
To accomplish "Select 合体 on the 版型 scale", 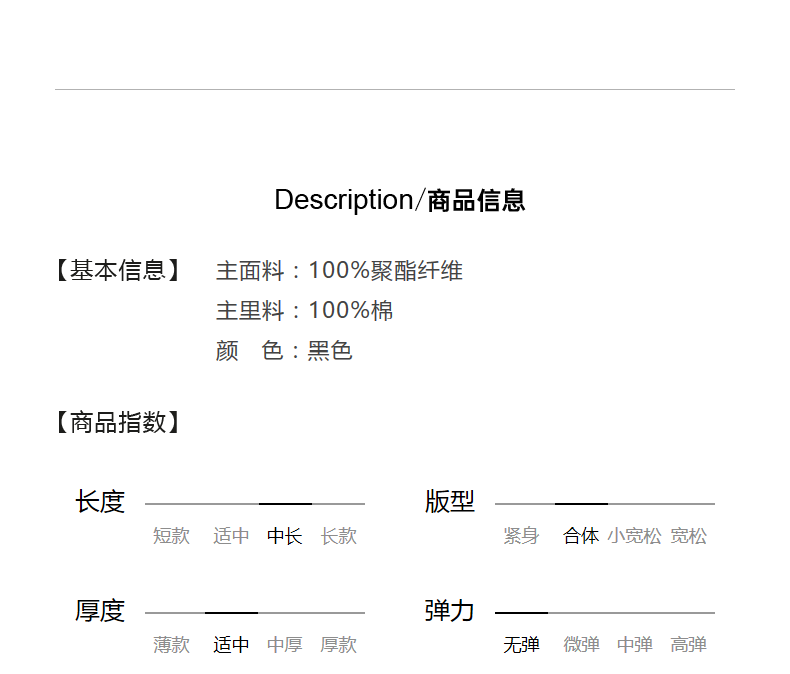I will (x=581, y=536).
